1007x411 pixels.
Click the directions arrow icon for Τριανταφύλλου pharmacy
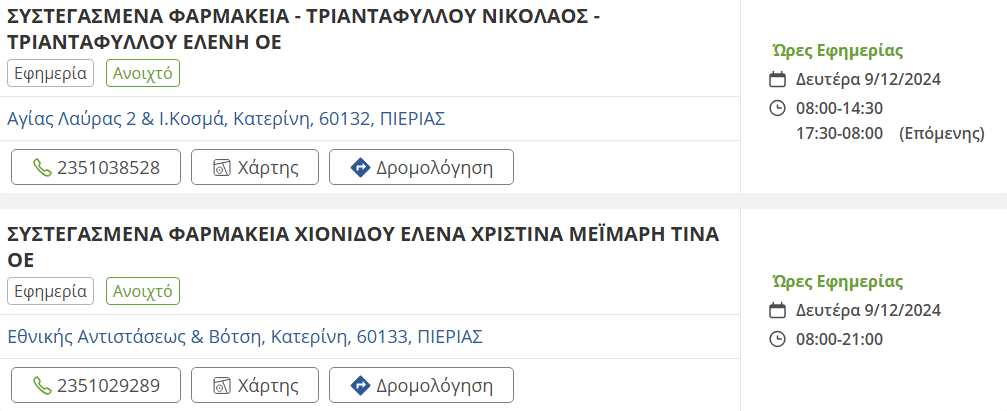tap(360, 168)
